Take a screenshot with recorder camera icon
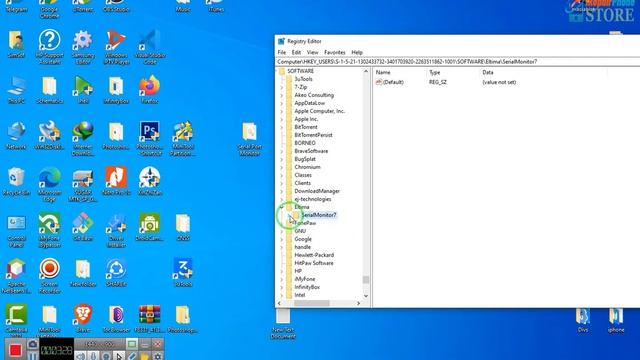This screenshot has height=360, width=640. [33, 344]
